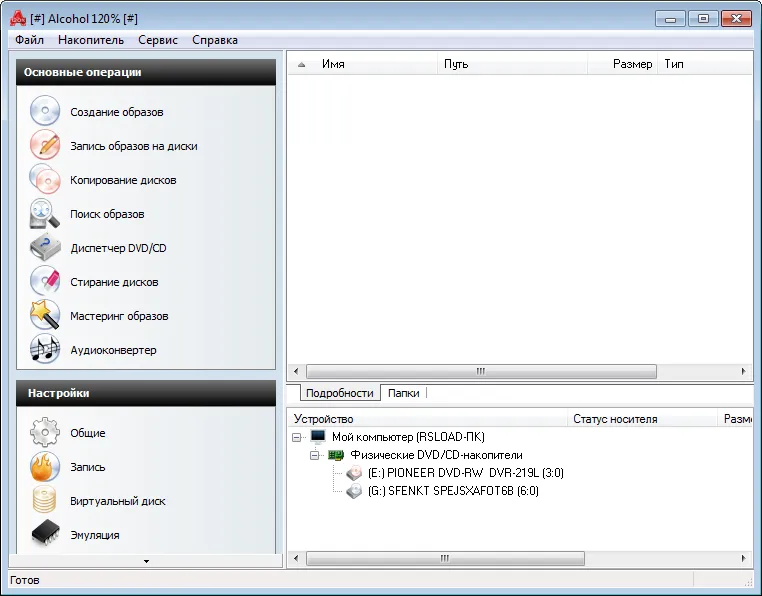This screenshot has width=762, height=596.
Task: Collapse Физические DVD/CD-накопители node
Action: [x=314, y=456]
